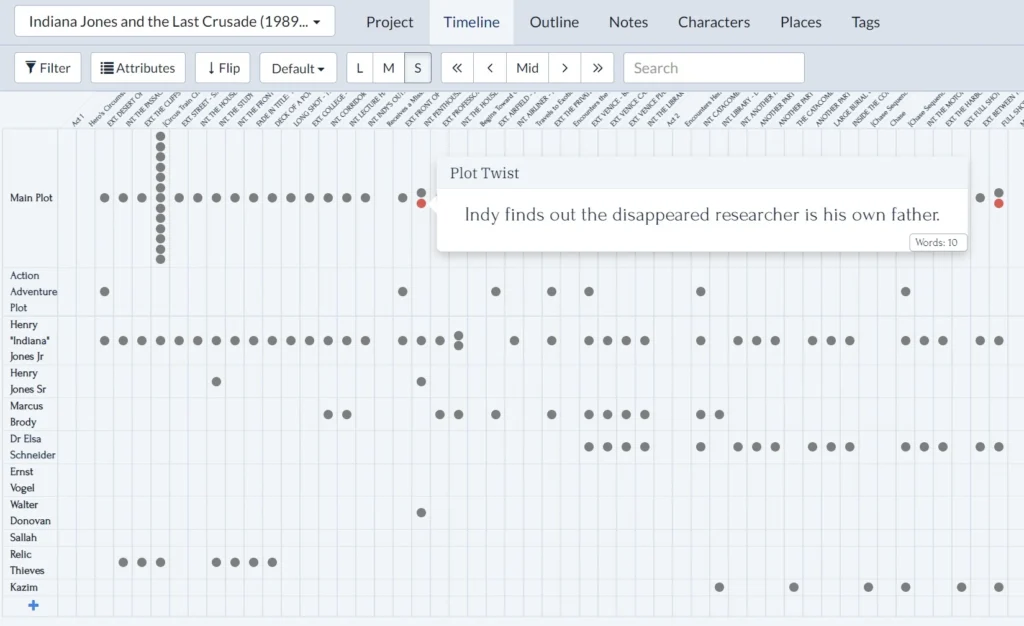Click the Act 1 column header
This screenshot has height=626, width=1024.
pyautogui.click(x=78, y=119)
